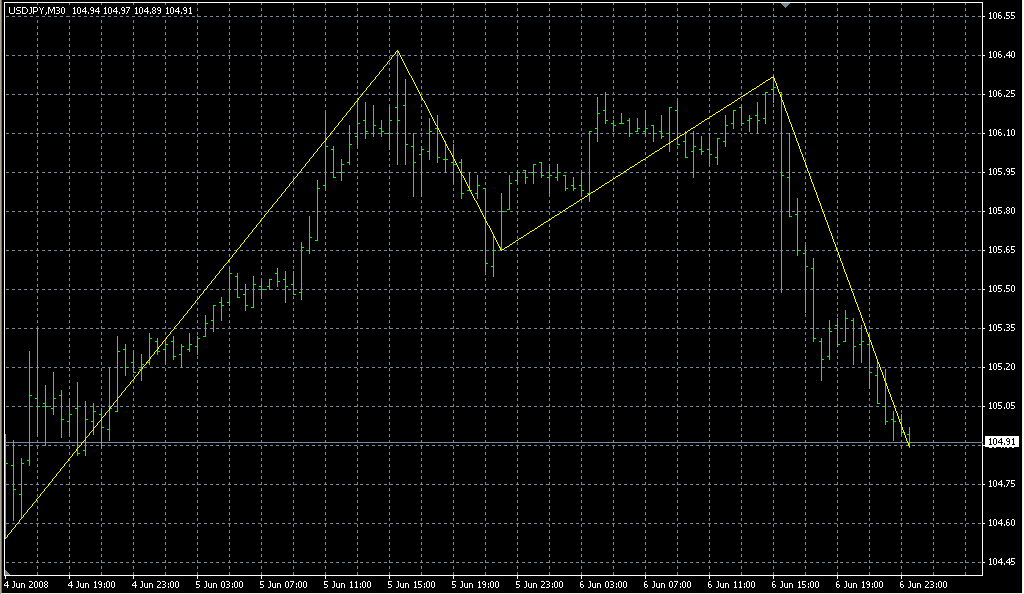This screenshot has width=1024, height=594.
Task: Click the 5 Jun 15:00 time label
Action: (412, 585)
